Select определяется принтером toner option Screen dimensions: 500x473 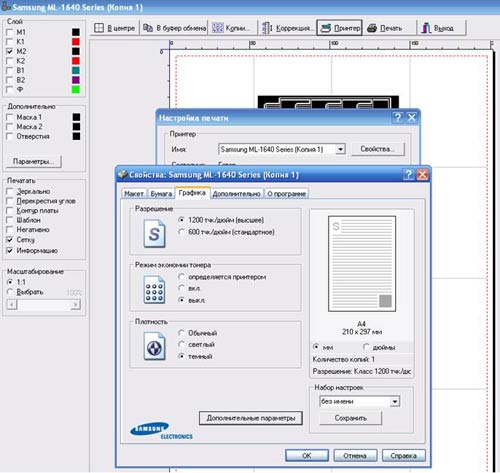pos(181,277)
